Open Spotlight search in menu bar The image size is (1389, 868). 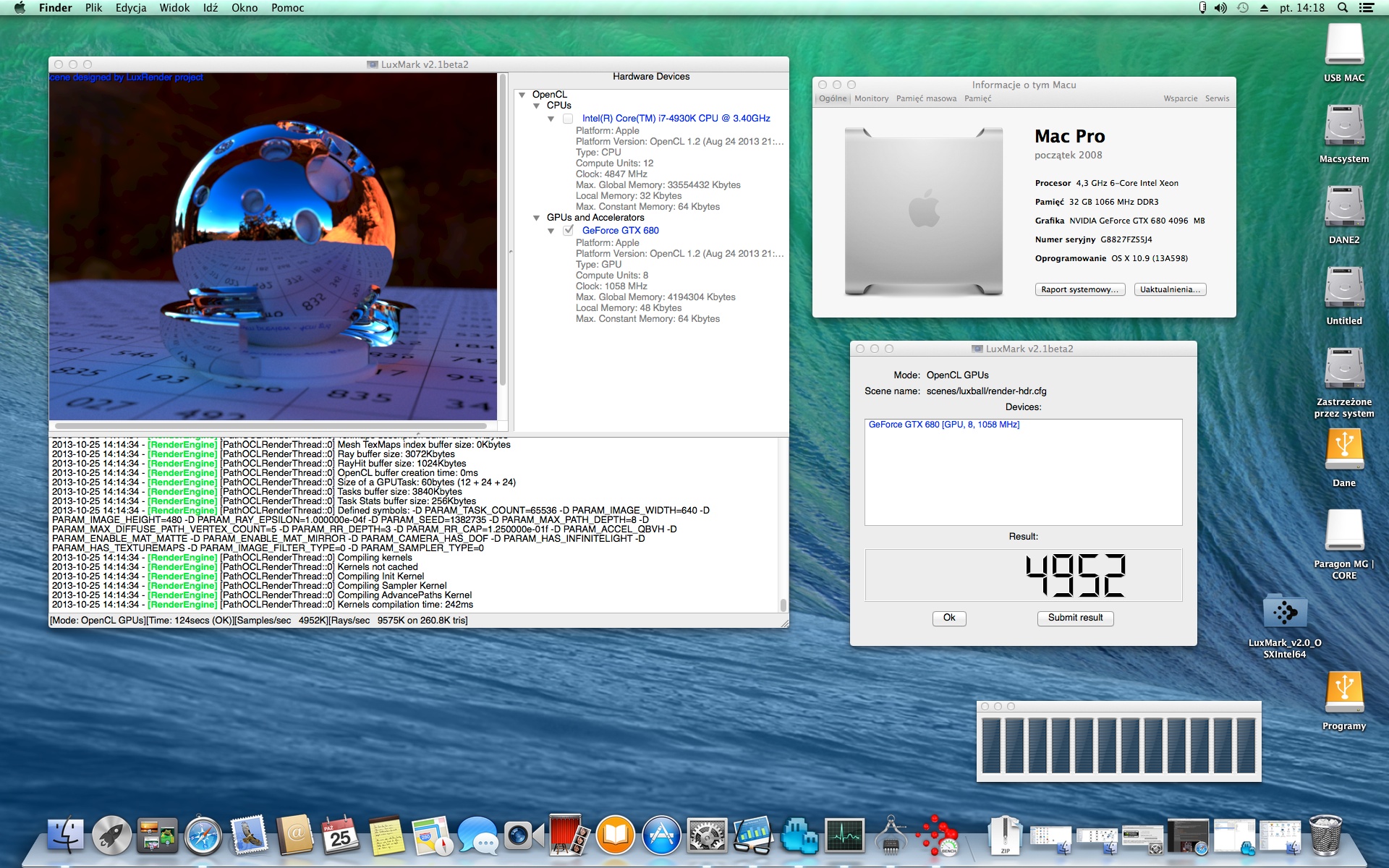click(1343, 8)
